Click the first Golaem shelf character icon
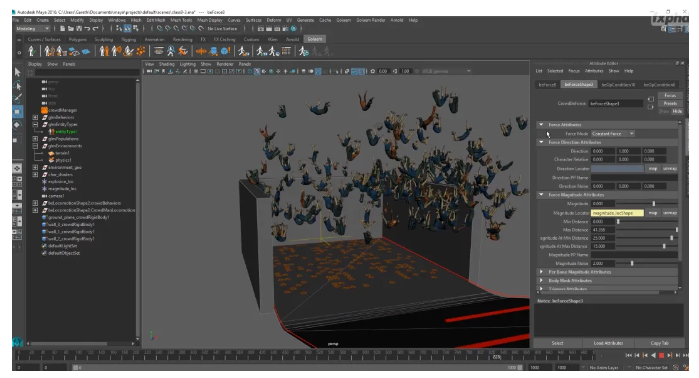The image size is (699, 378). pyautogui.click(x=32, y=51)
